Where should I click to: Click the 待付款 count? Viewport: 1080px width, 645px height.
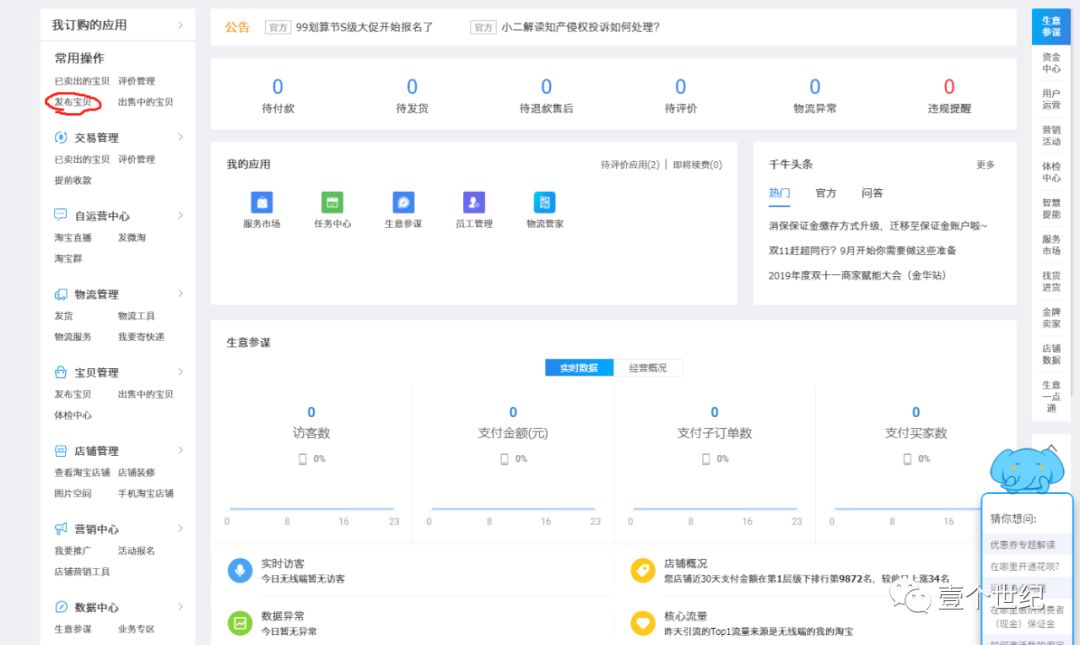click(277, 88)
